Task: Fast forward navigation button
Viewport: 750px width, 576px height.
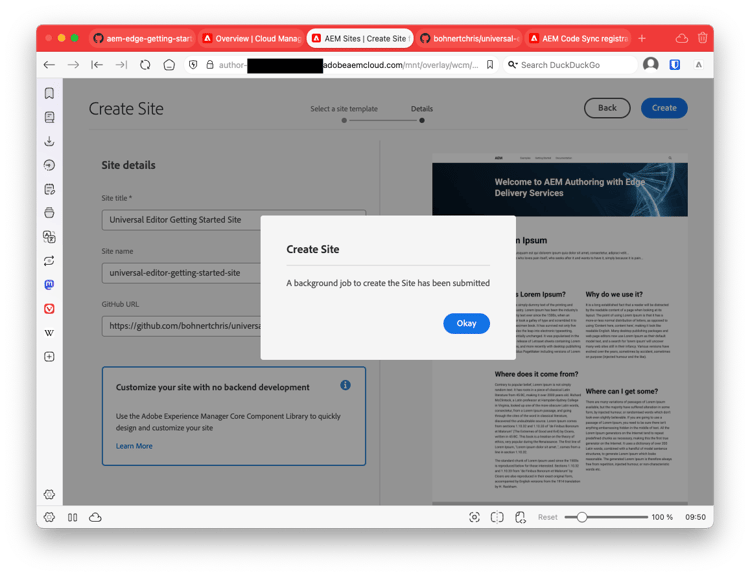Action: tap(121, 65)
